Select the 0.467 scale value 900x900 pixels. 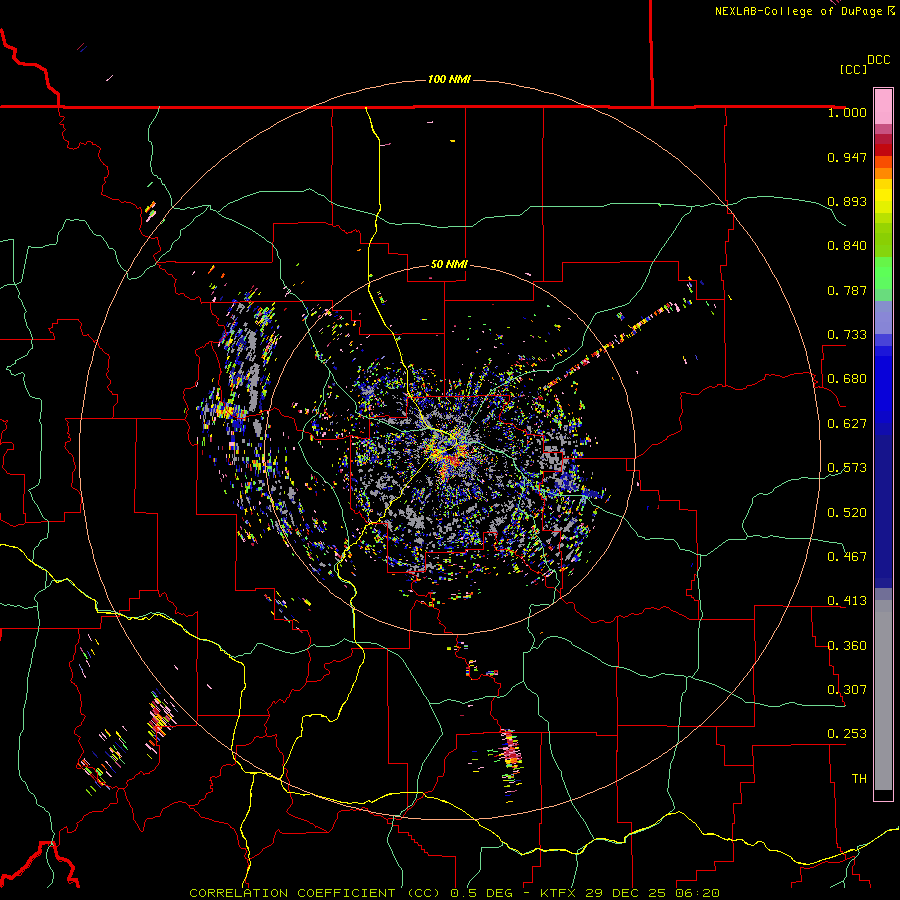coord(847,557)
